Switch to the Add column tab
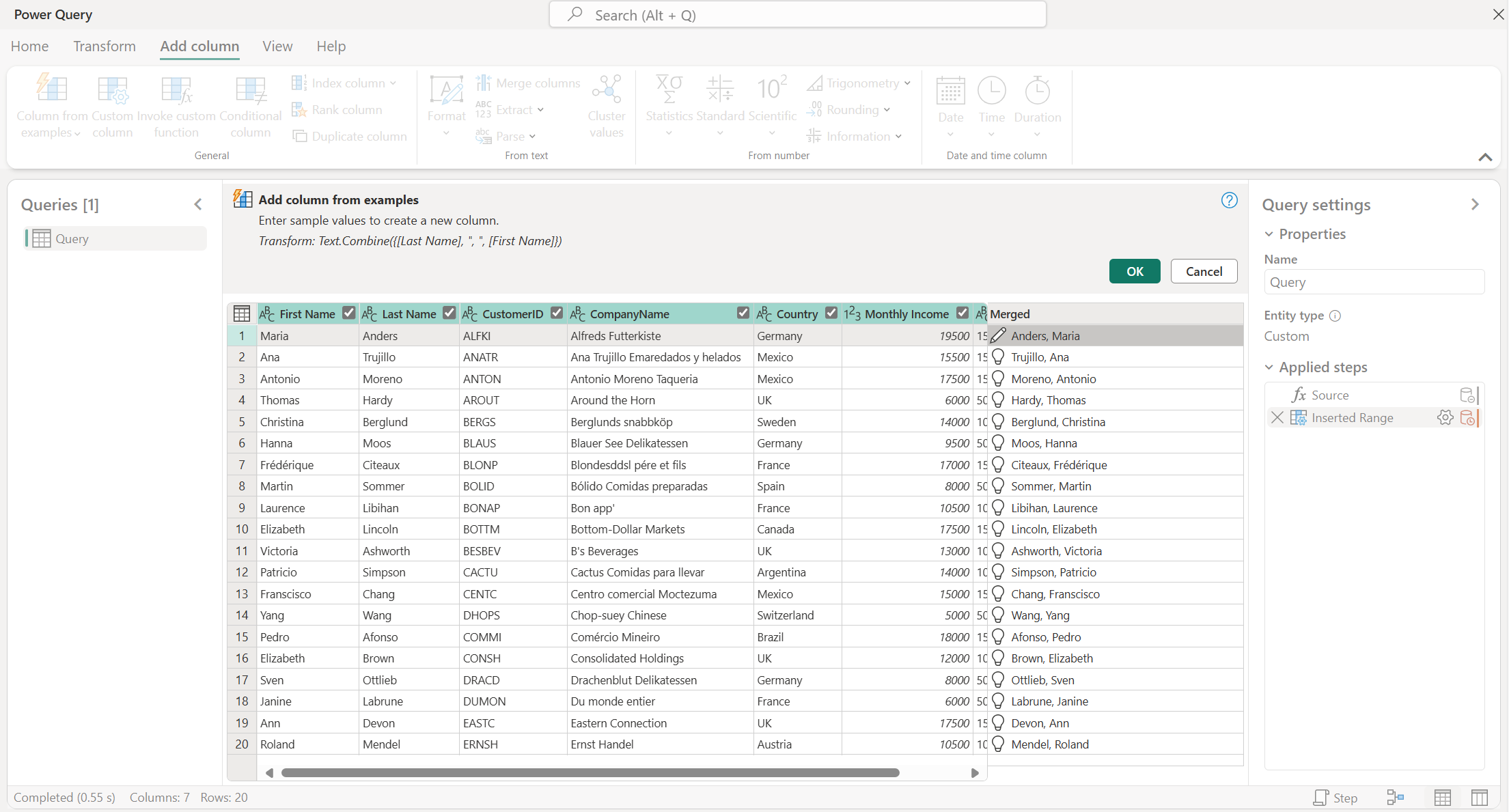The height and width of the screenshot is (812, 1509). pyautogui.click(x=199, y=46)
